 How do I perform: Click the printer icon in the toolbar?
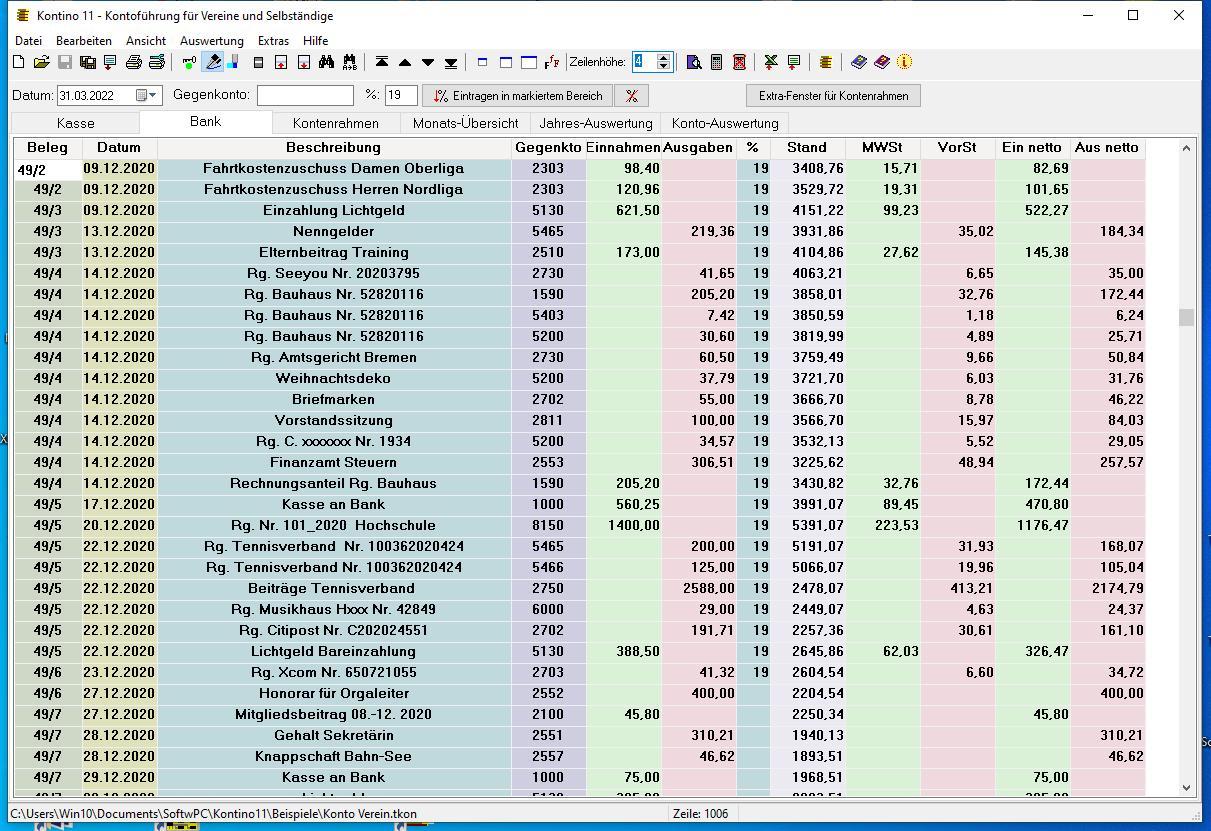[133, 62]
